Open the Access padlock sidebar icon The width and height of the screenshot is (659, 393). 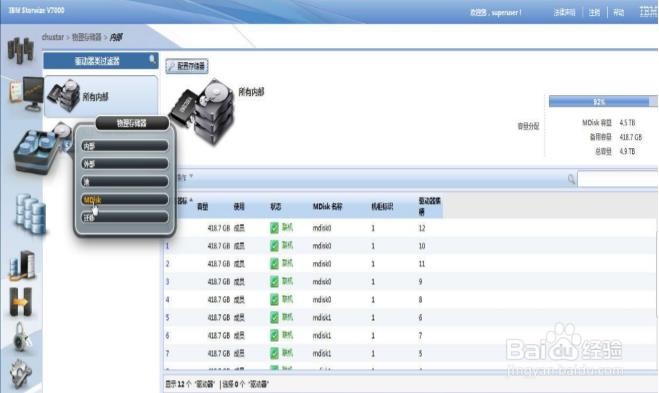click(x=21, y=337)
